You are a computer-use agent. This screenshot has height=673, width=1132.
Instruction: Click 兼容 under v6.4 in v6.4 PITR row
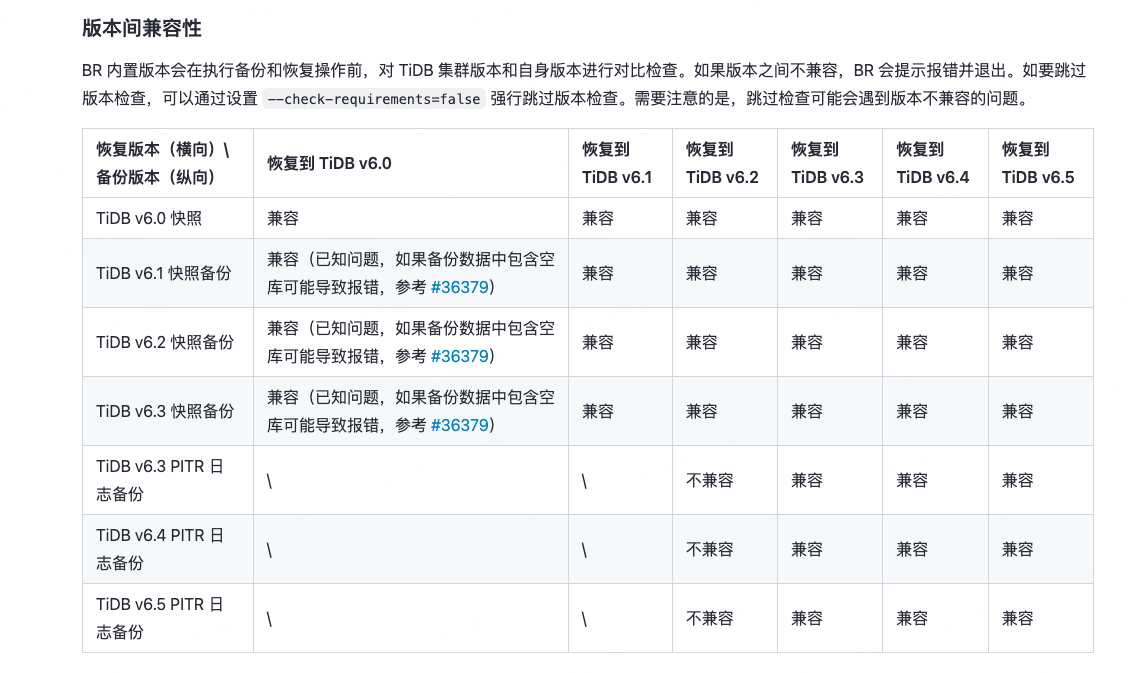tap(913, 550)
